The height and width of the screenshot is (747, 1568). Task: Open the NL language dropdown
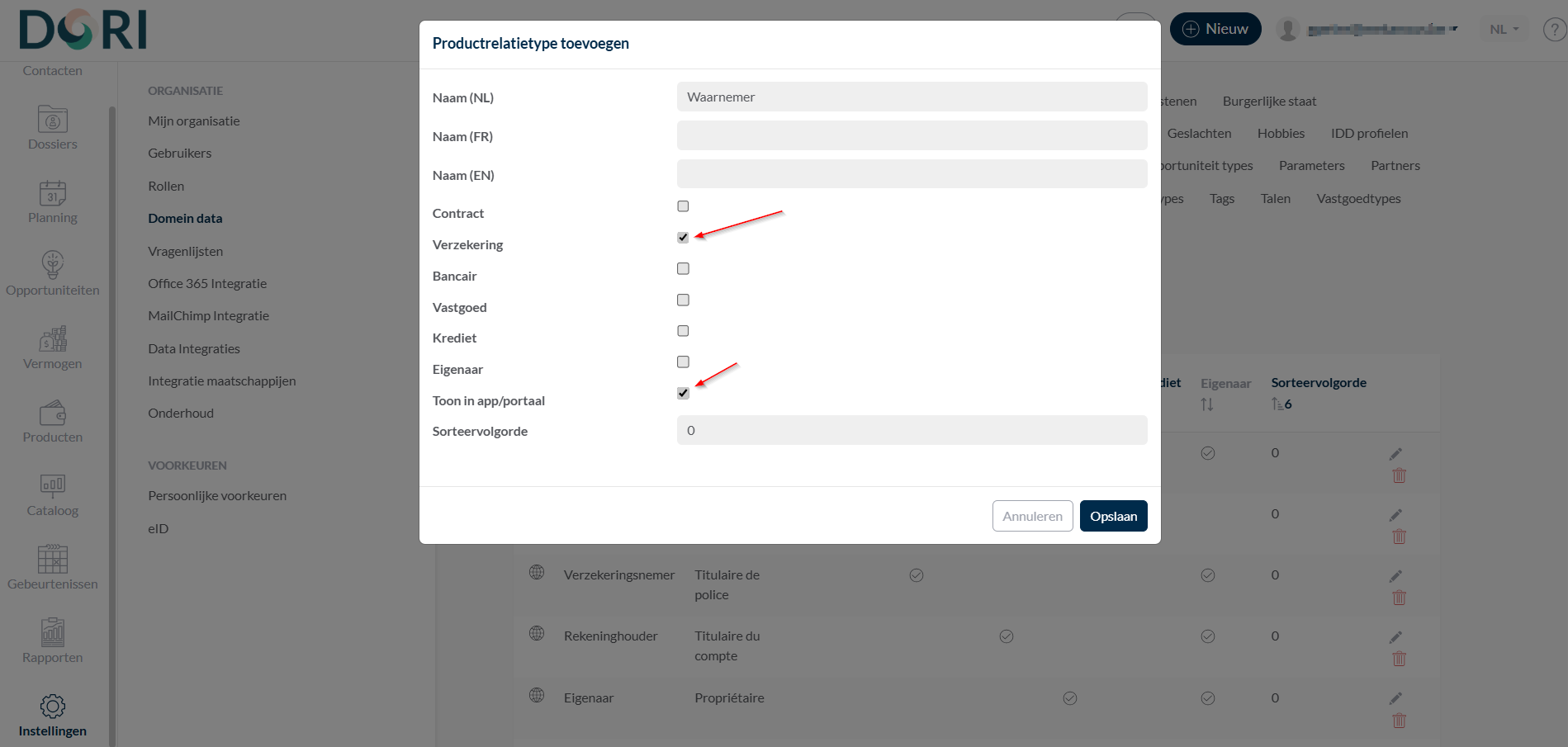[1504, 30]
